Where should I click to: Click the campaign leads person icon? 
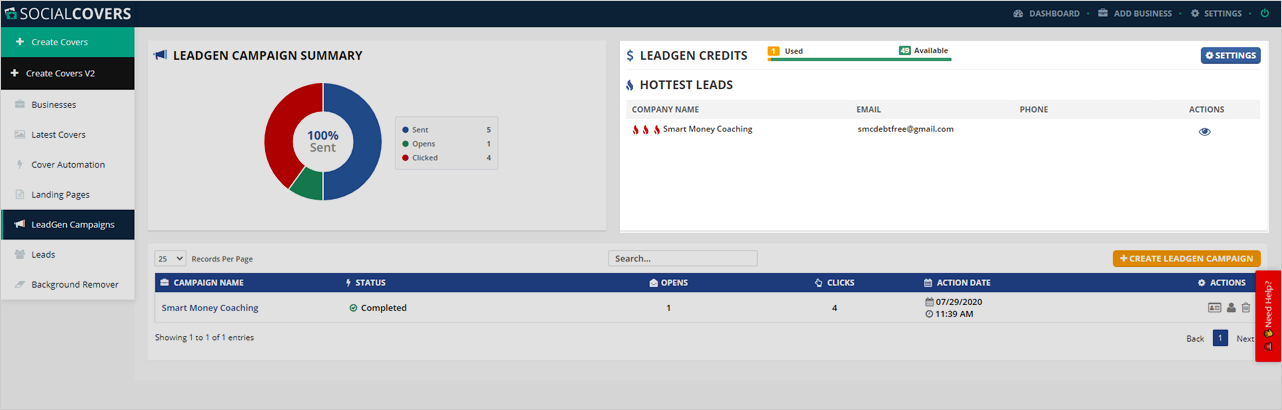tap(1231, 308)
